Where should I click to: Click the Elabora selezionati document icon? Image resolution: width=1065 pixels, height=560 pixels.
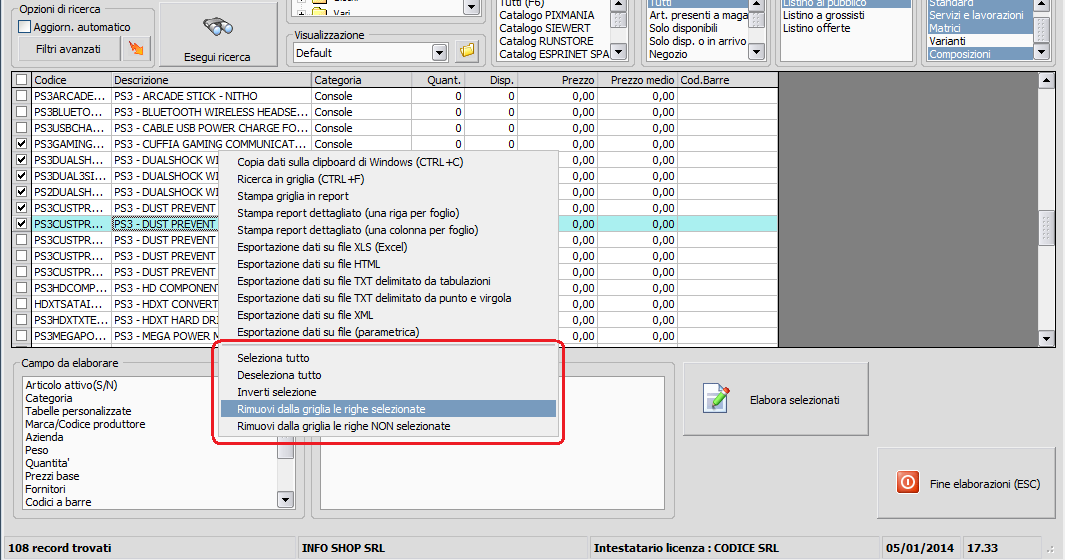pyautogui.click(x=717, y=399)
